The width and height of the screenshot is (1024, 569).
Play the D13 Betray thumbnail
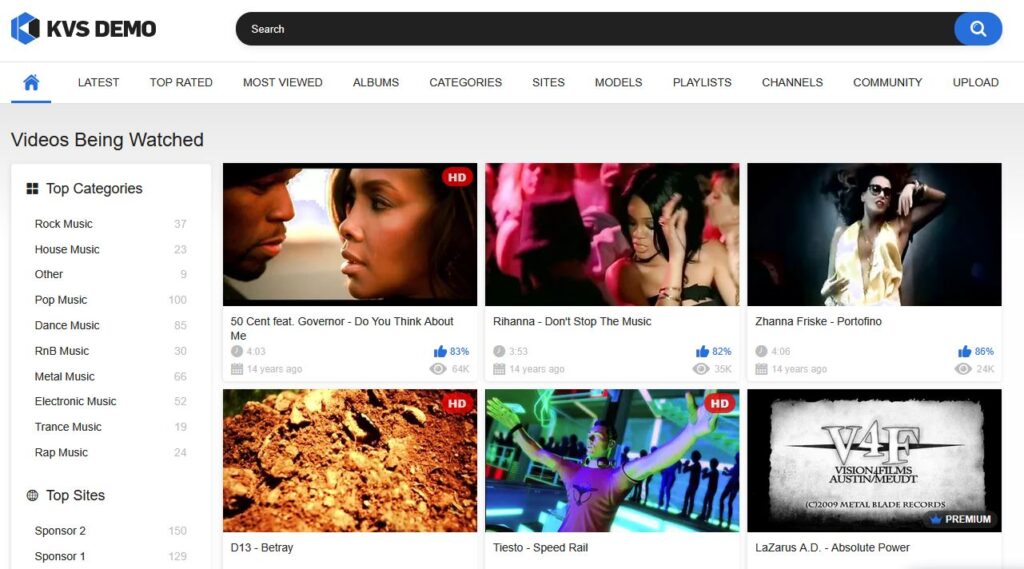point(350,461)
